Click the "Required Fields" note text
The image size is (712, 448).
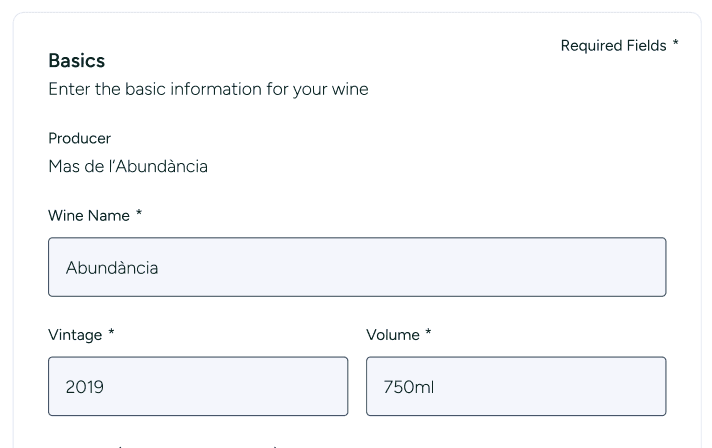pos(613,45)
